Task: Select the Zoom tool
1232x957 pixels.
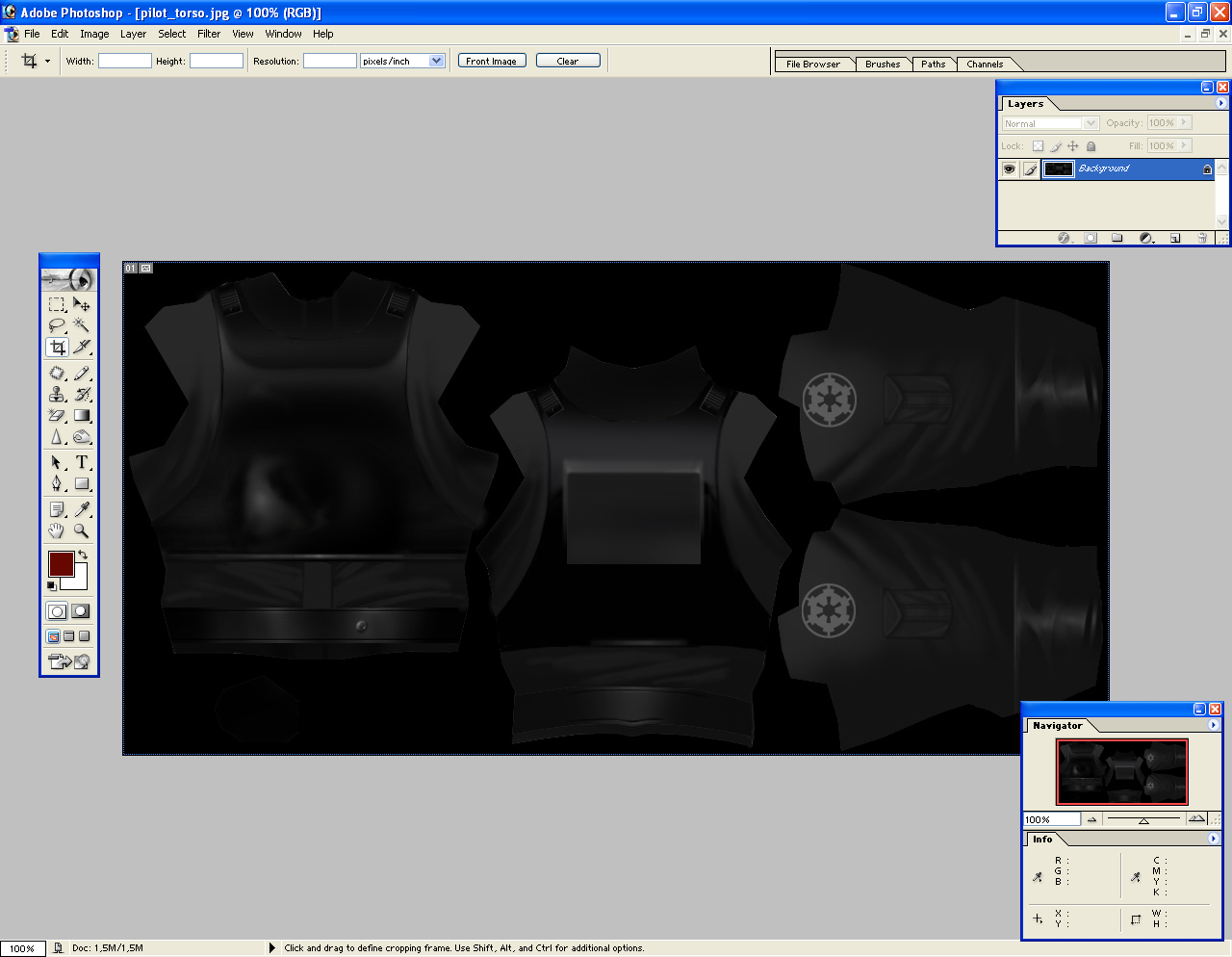Action: 82,530
